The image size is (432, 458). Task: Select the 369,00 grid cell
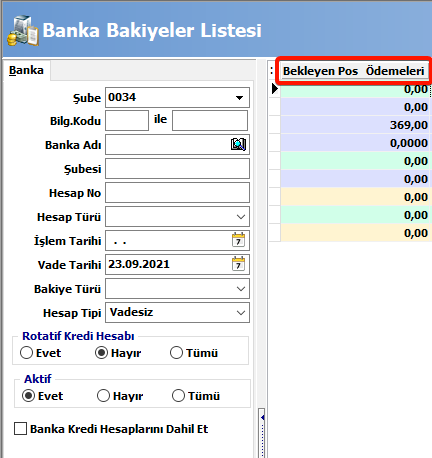point(355,125)
